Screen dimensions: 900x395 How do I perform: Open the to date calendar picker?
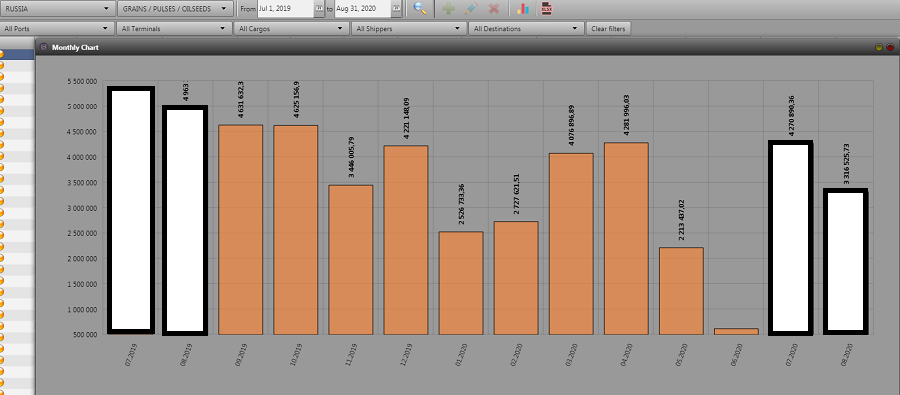(x=397, y=9)
